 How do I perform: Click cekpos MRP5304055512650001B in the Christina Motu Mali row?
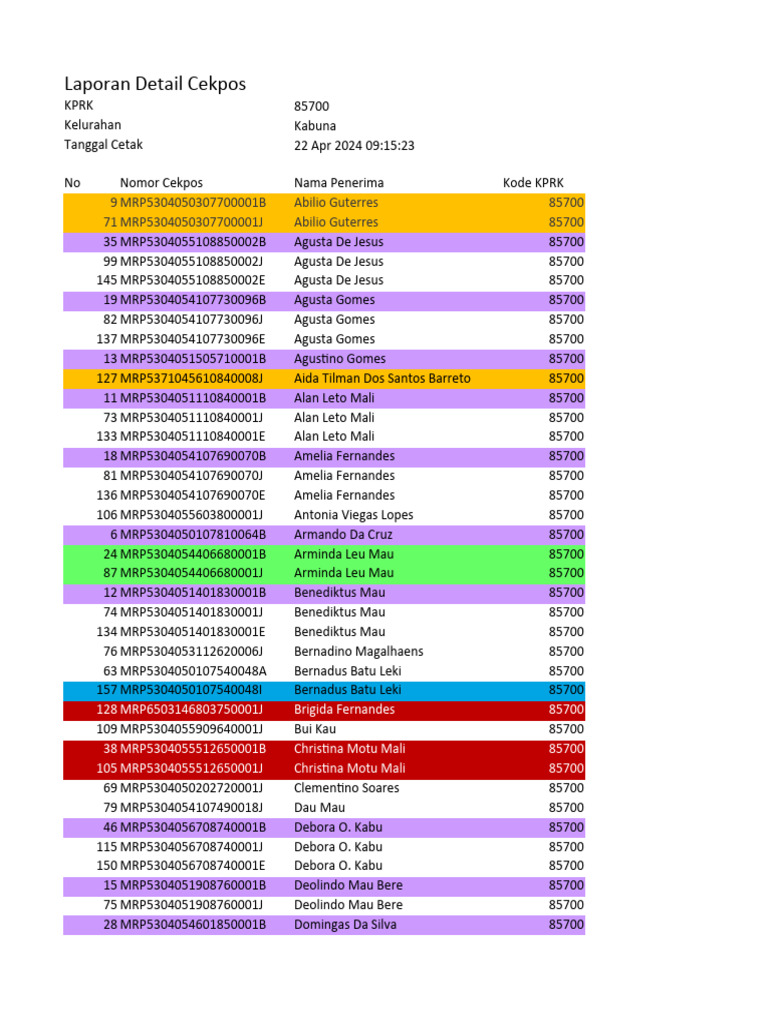[x=193, y=748]
